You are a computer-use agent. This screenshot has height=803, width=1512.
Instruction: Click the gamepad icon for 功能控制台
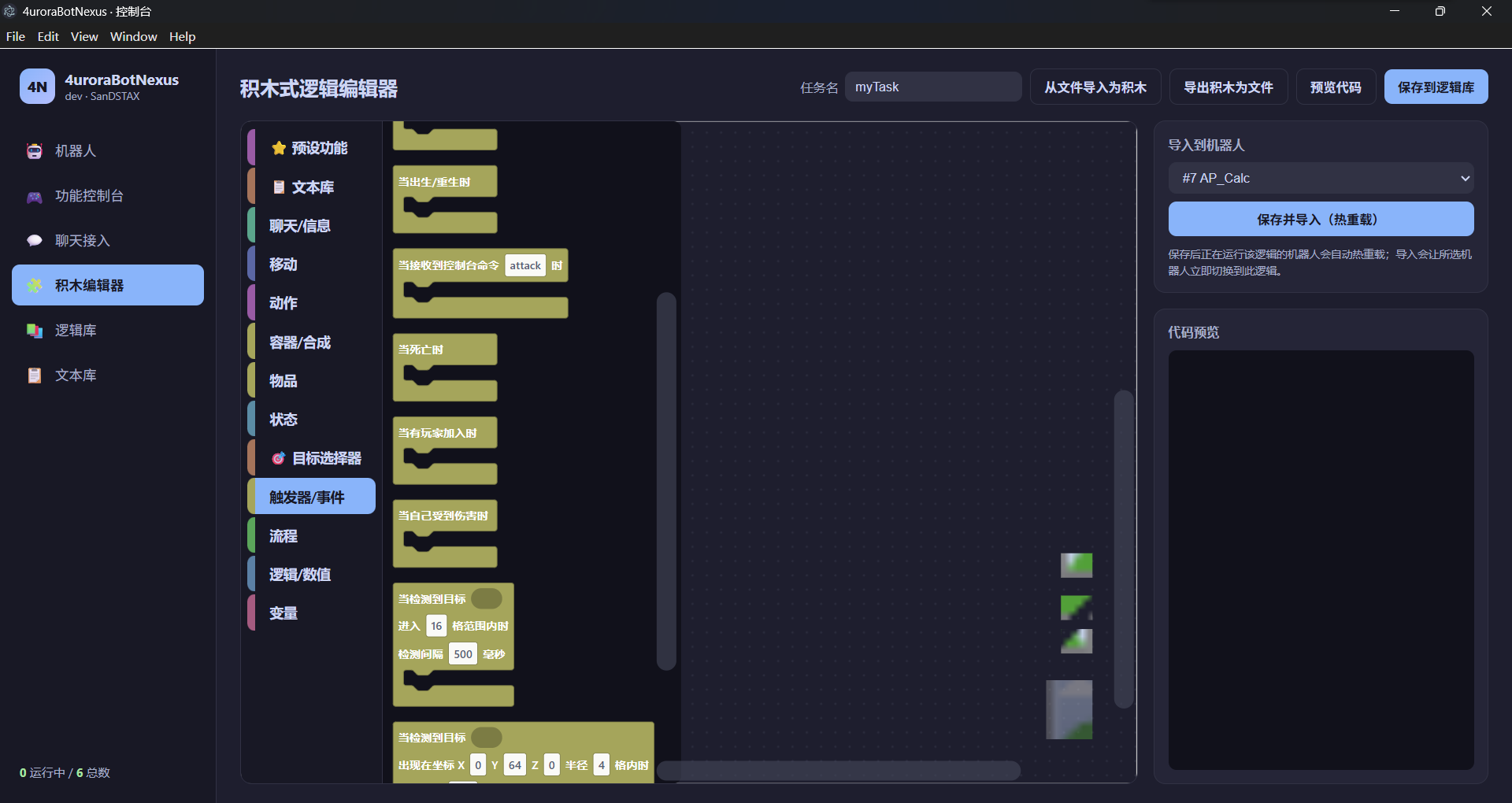point(35,196)
